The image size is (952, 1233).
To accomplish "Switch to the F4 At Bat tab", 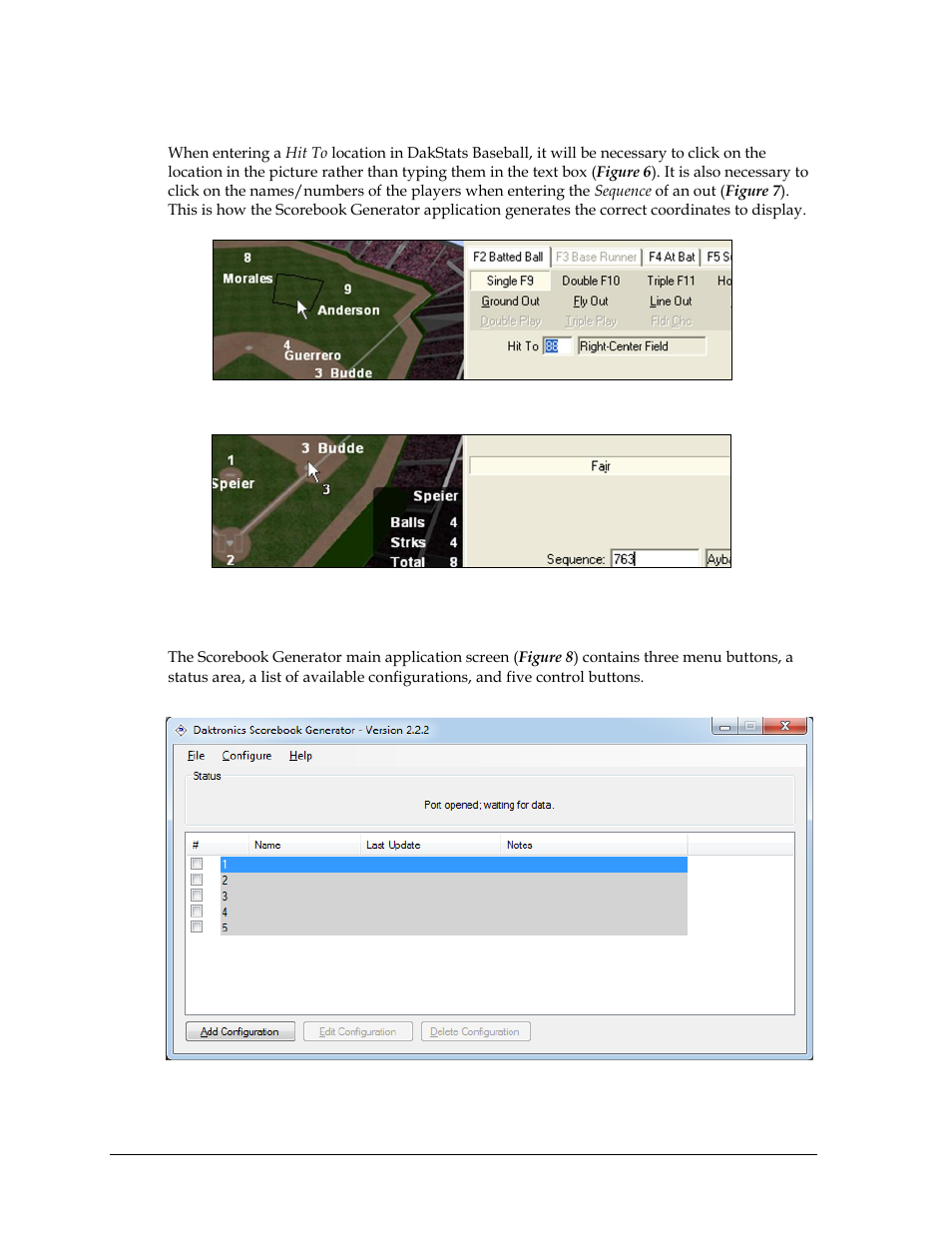I will 672,257.
